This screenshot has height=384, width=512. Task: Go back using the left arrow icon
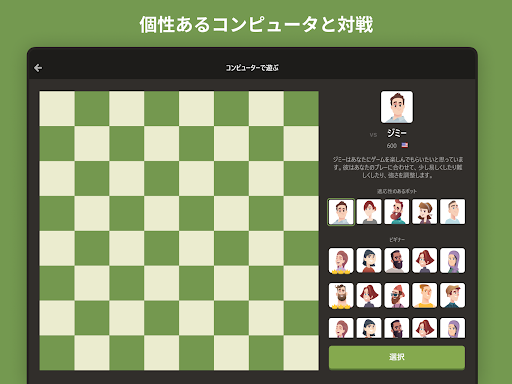[38, 68]
